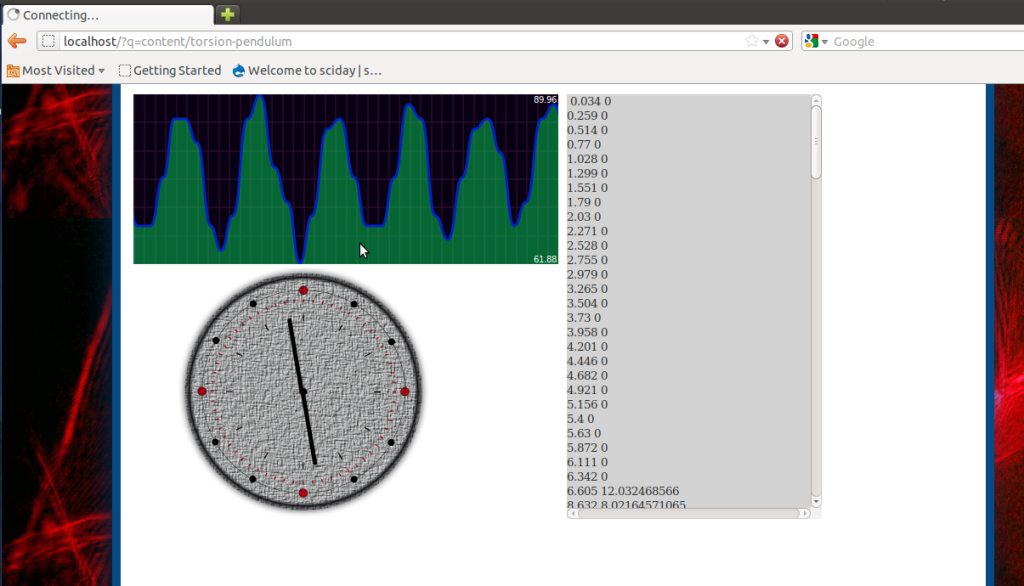1024x586 pixels.
Task: Click data row '0.034 0'
Action: 590,101
